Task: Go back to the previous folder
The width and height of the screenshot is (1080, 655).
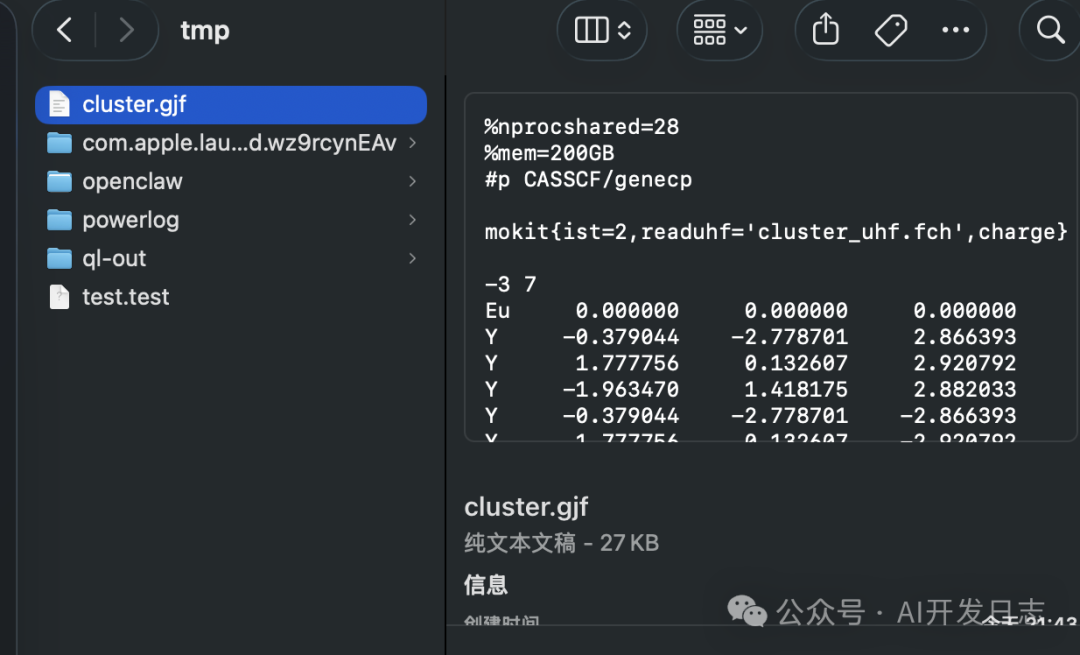Action: tap(64, 30)
